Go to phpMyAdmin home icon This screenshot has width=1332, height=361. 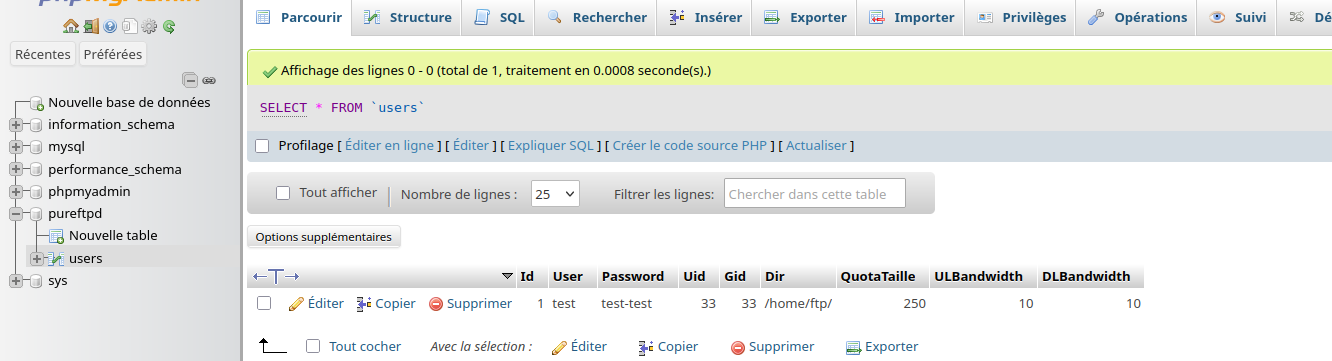pos(70,26)
